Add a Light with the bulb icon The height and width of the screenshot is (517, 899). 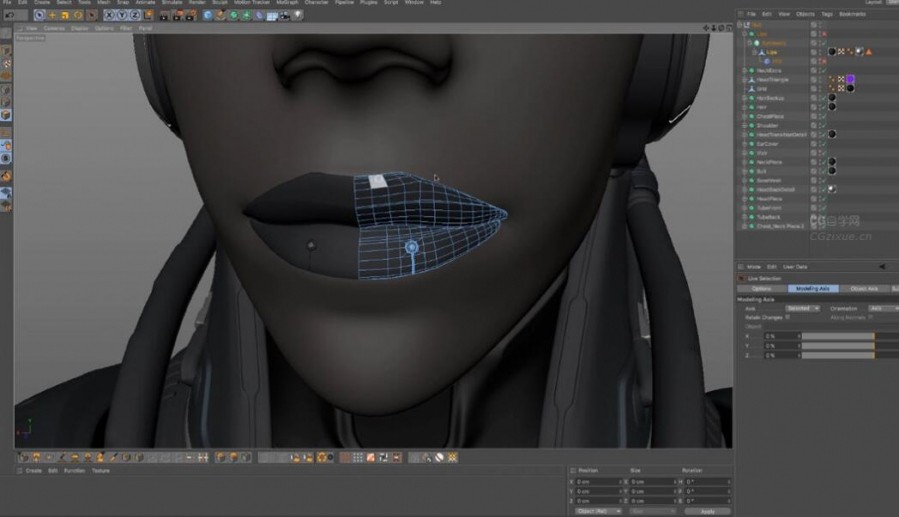point(298,15)
